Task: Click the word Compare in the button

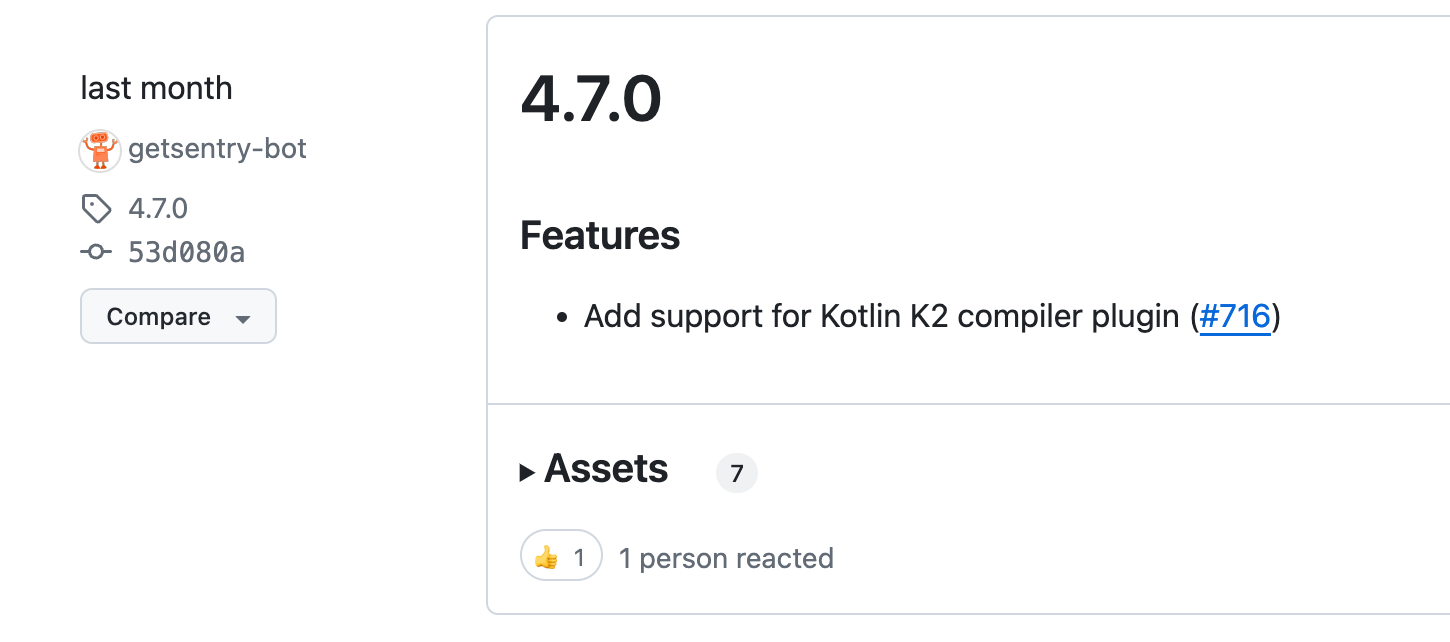Action: (x=159, y=317)
